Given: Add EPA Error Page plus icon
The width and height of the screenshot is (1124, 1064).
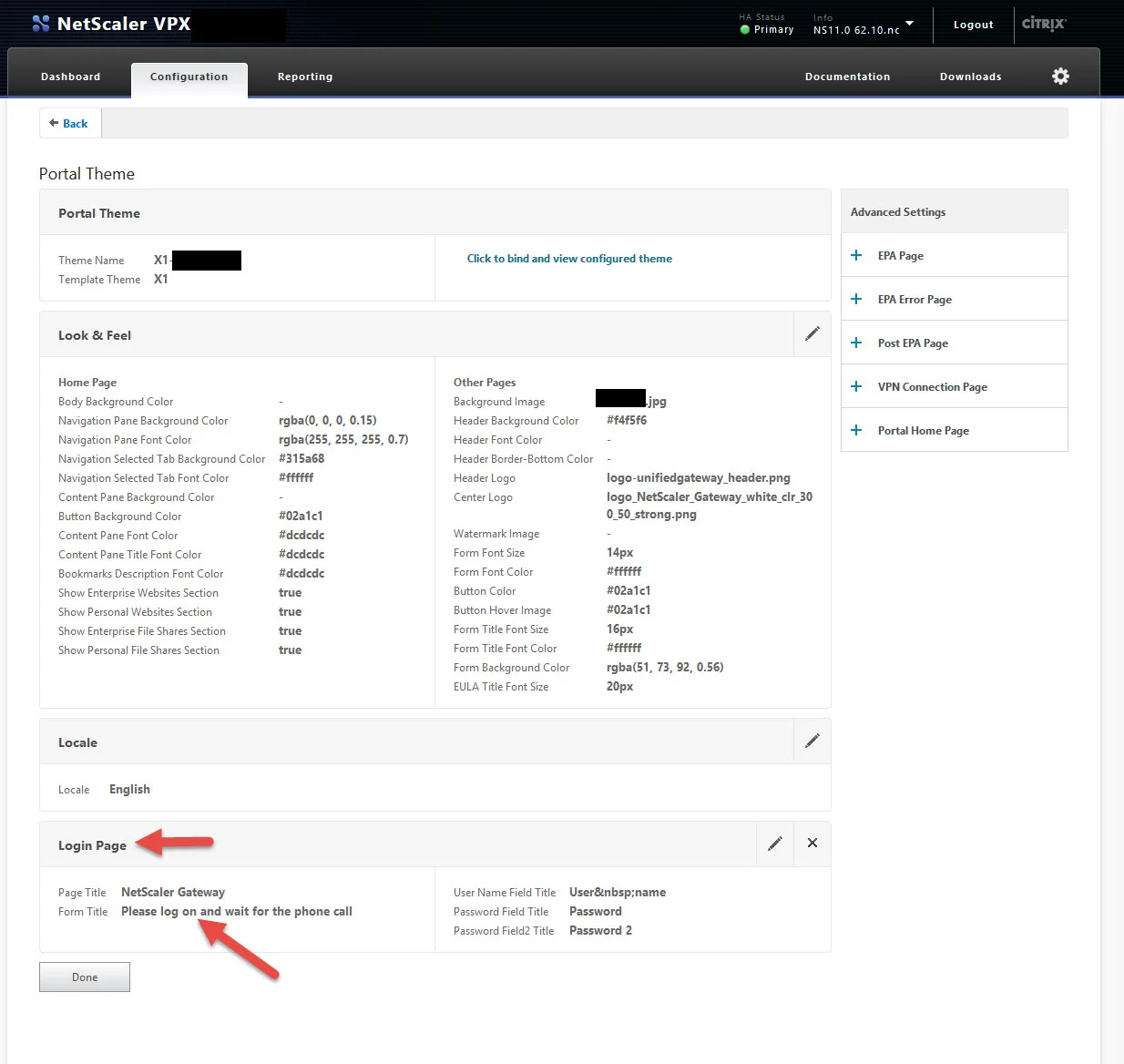Looking at the screenshot, I should [856, 300].
